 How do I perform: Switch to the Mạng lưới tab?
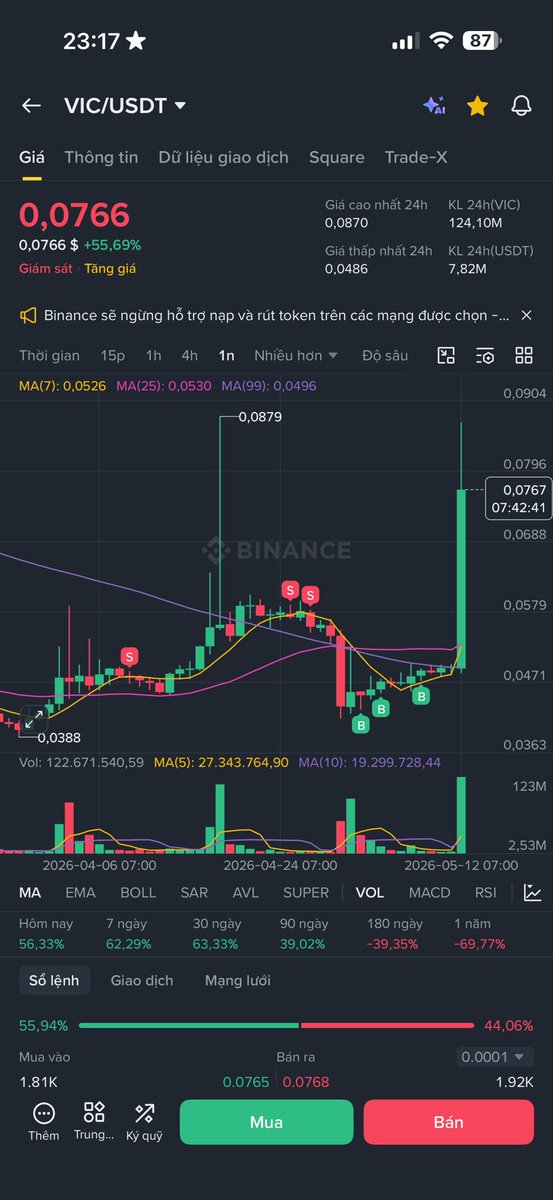coord(238,981)
